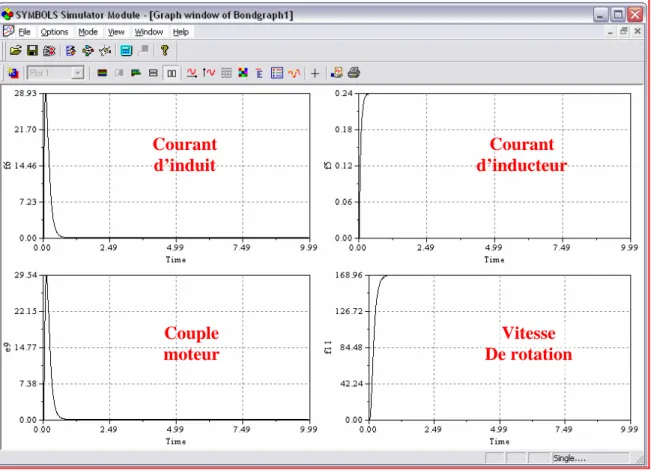This screenshot has width=651, height=473.
Task: Open the File menu
Action: [x=24, y=32]
